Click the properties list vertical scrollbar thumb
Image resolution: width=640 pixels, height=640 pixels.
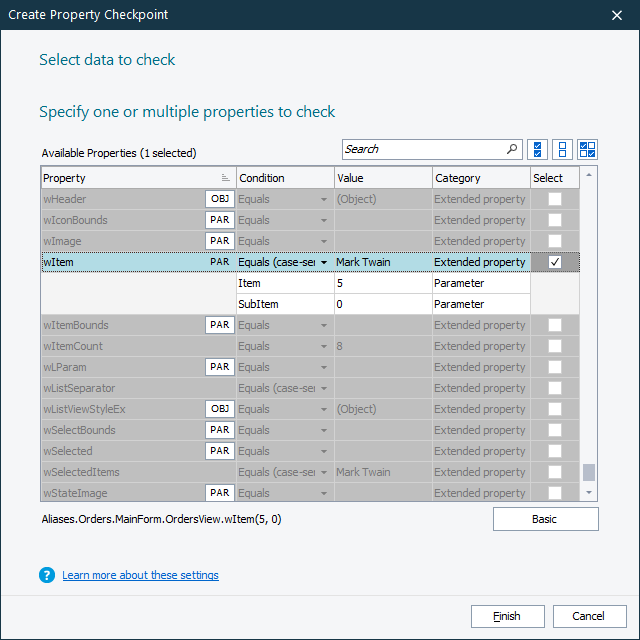pos(589,472)
